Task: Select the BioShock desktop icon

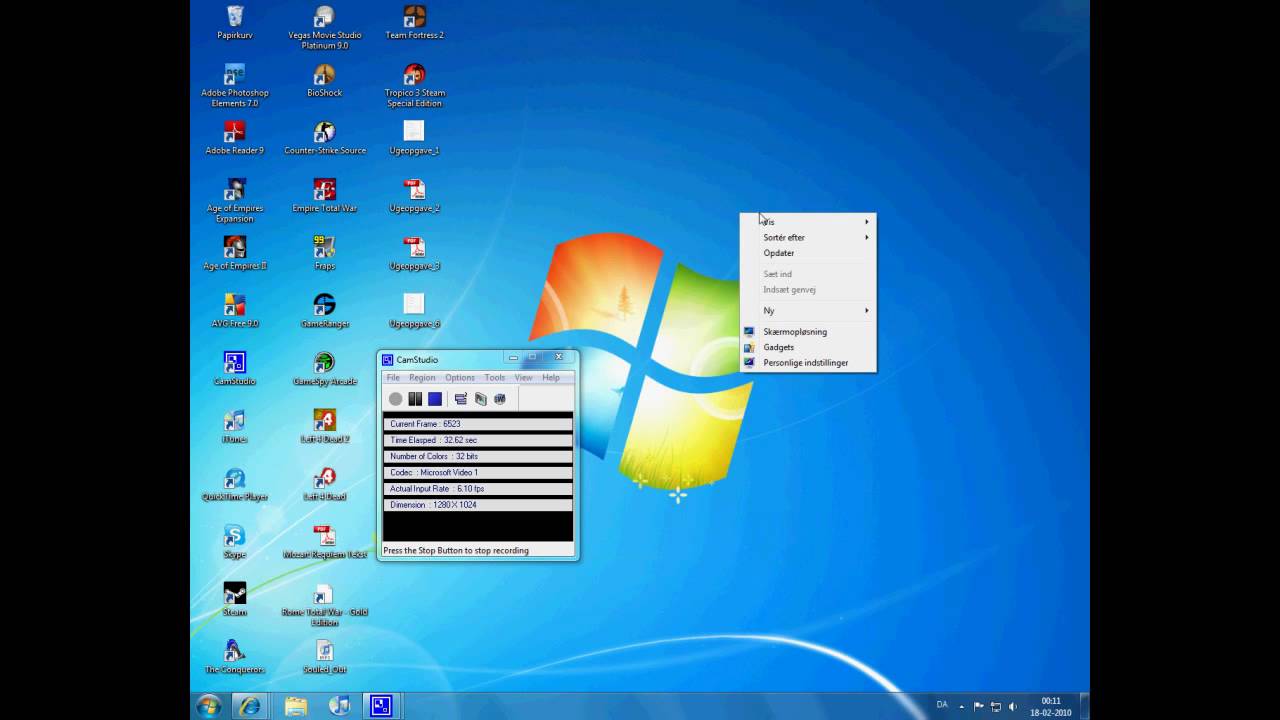Action: click(x=324, y=80)
